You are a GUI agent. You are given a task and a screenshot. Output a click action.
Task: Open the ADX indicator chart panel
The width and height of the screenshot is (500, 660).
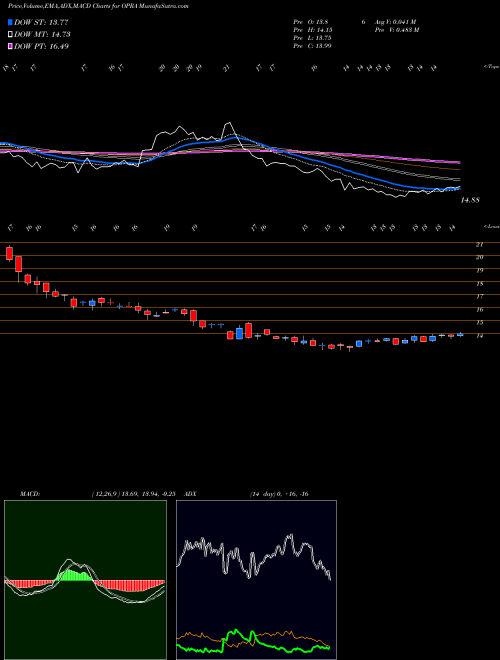point(256,580)
